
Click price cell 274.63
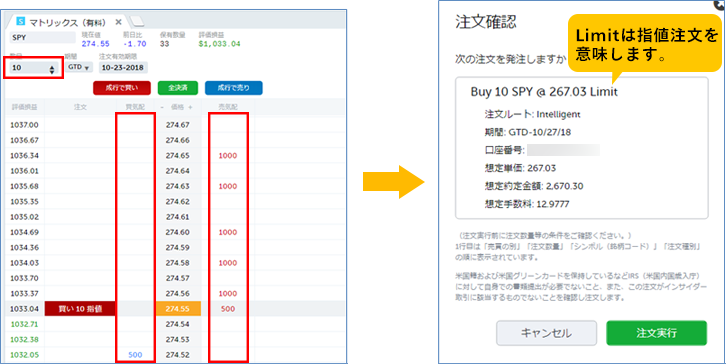[x=178, y=186]
